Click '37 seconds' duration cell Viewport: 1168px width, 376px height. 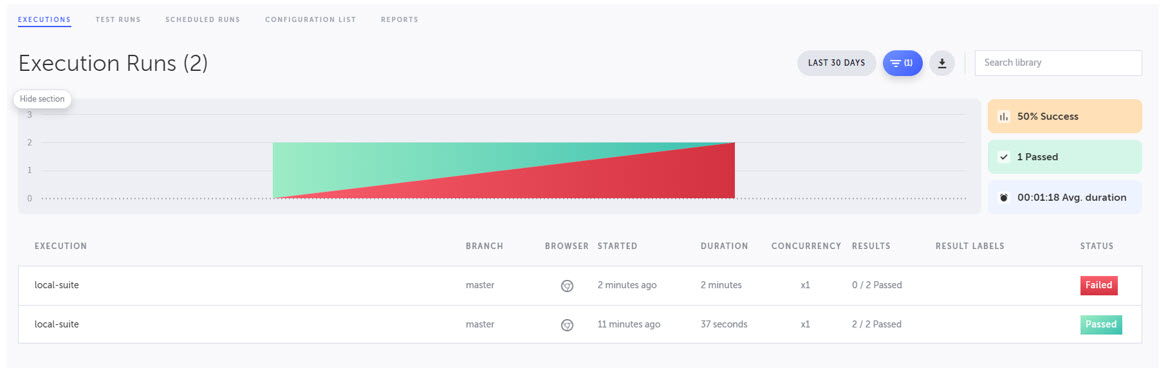tap(724, 325)
